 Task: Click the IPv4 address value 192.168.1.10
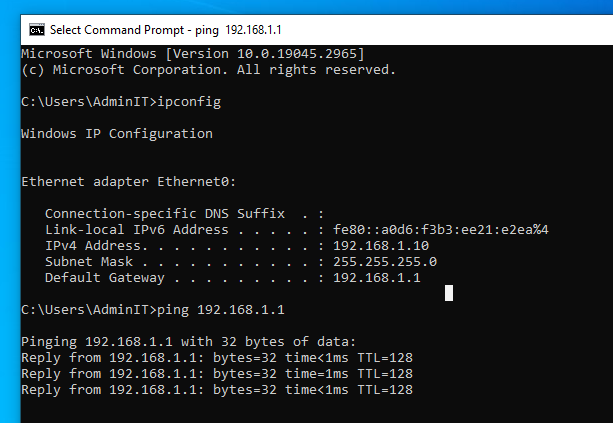[381, 246]
